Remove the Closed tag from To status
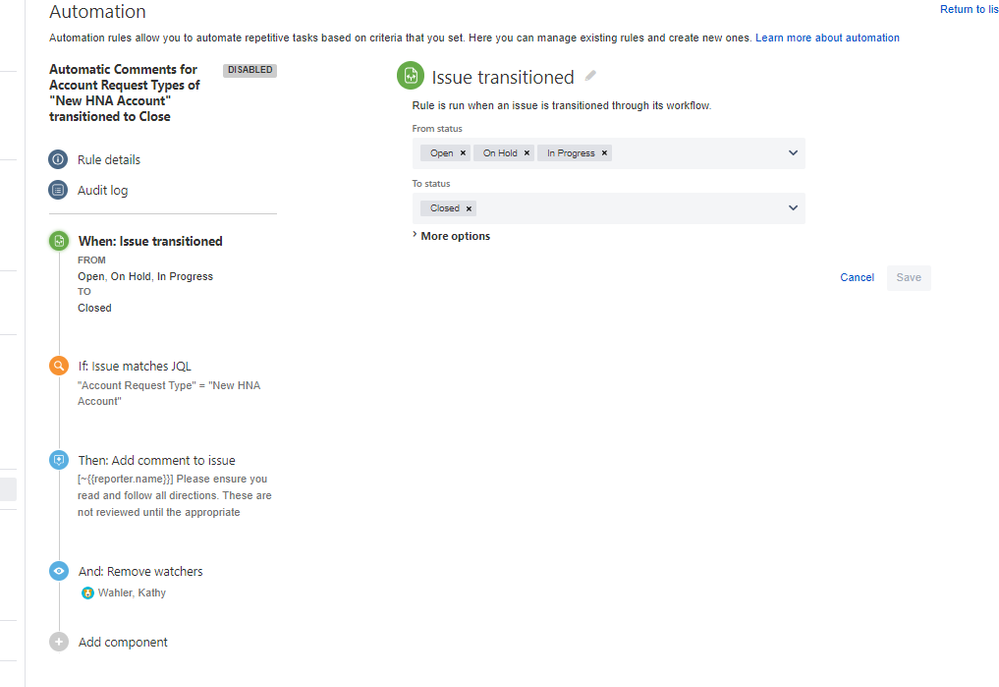Viewport: 999px width, 687px height. pos(469,208)
